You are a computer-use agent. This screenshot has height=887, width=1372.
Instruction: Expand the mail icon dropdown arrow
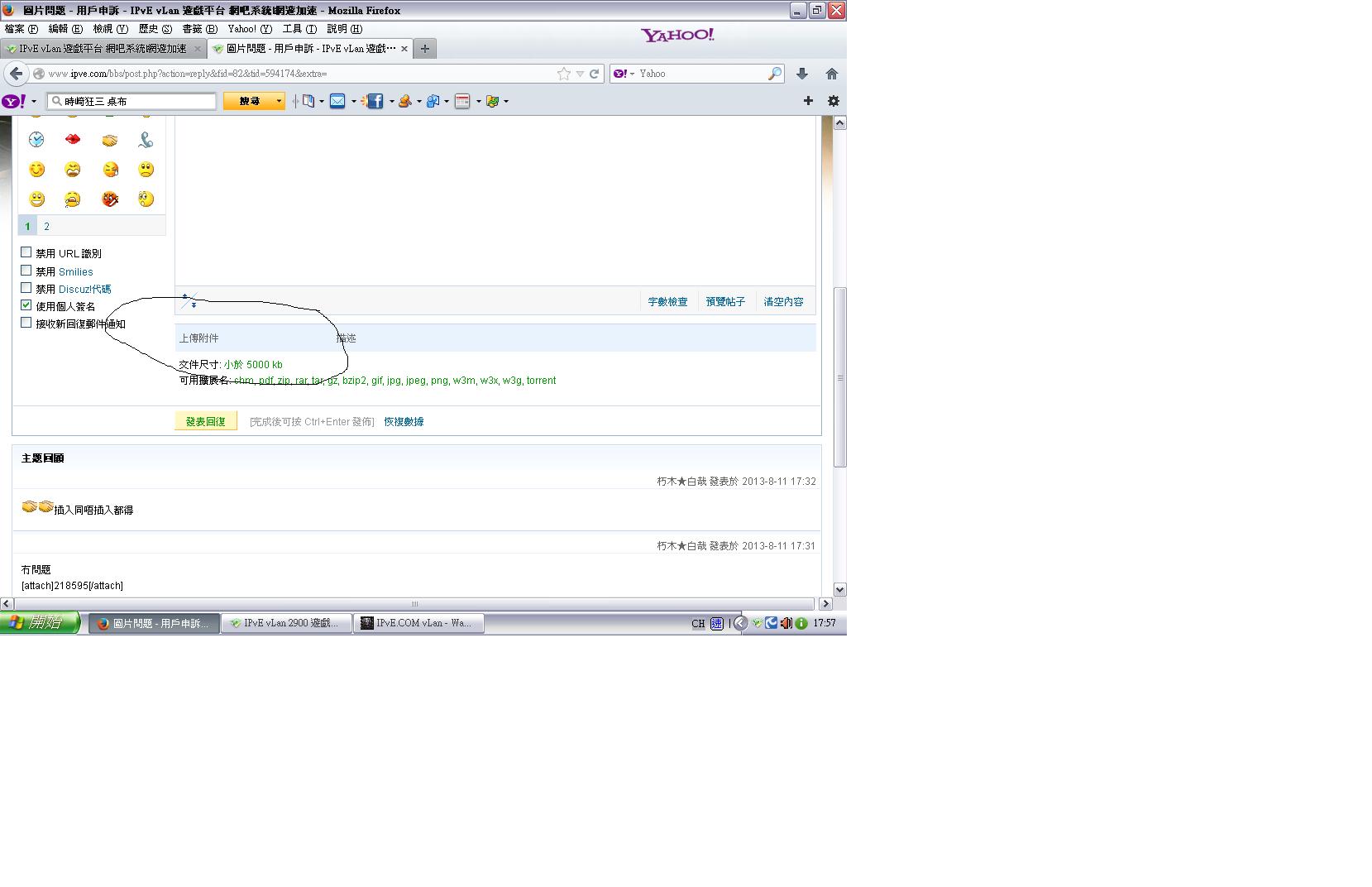coord(353,102)
